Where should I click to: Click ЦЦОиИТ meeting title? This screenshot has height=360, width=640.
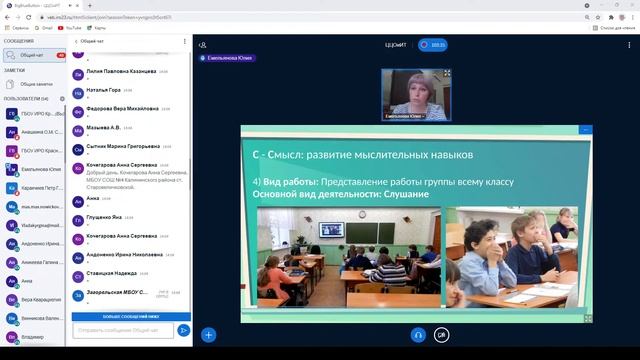pos(396,45)
